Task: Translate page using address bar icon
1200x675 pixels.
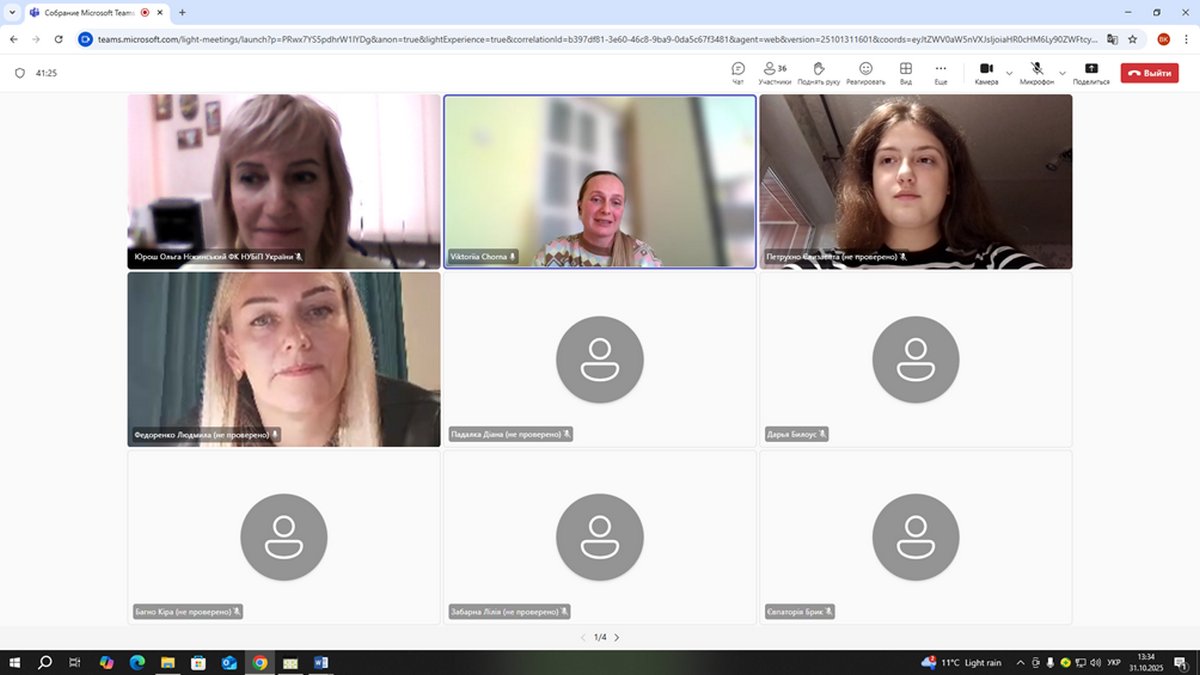Action: [1112, 39]
